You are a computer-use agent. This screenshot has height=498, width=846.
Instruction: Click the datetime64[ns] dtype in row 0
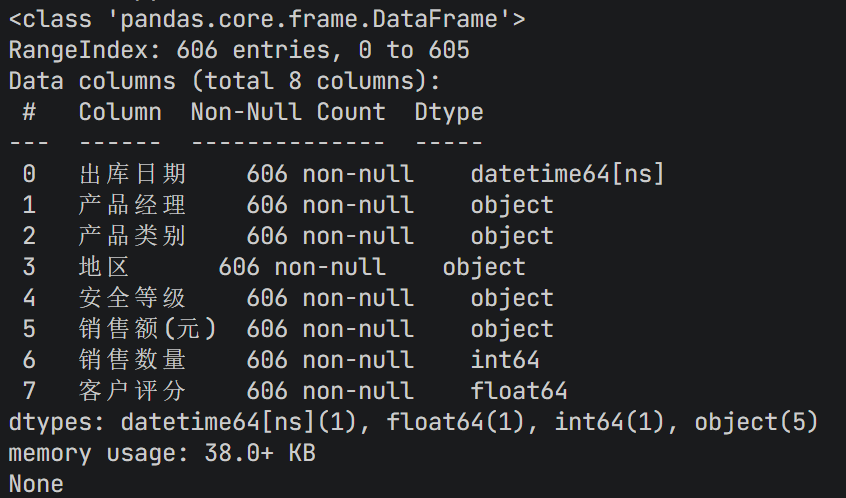pyautogui.click(x=567, y=174)
